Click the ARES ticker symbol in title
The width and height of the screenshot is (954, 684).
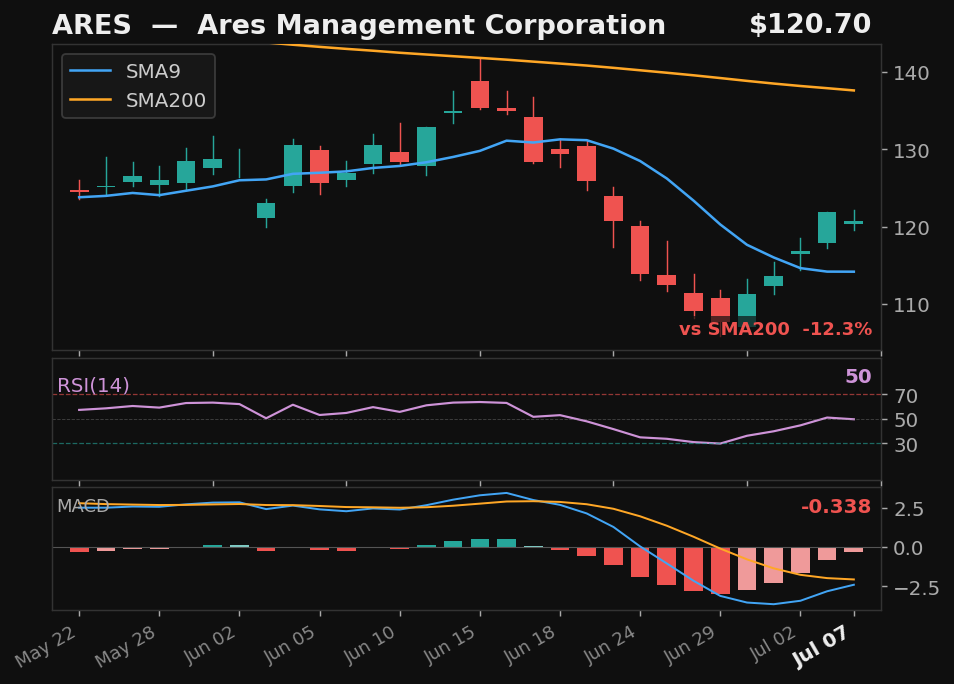pos(91,25)
